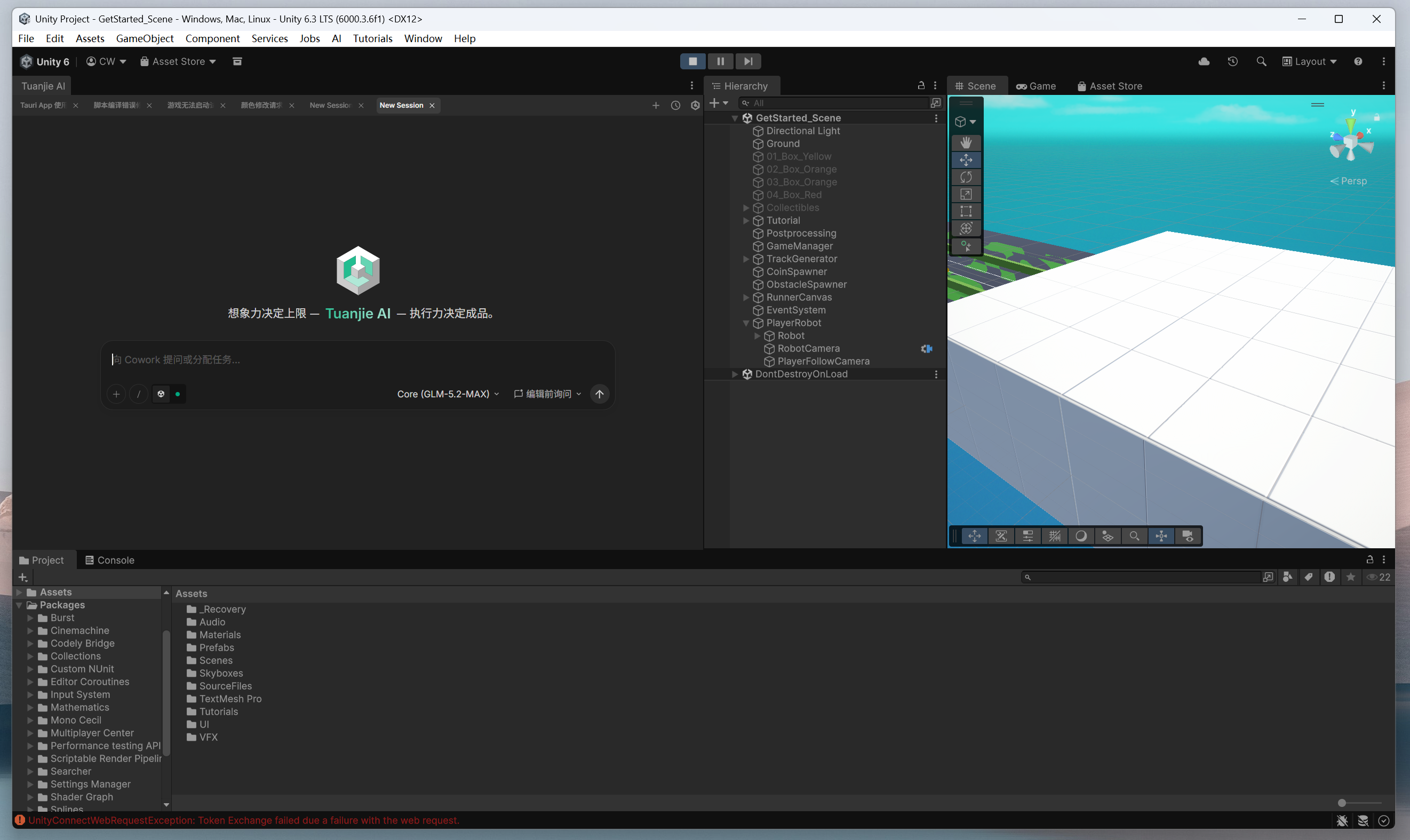Open scene view search magnifier overlay
The image size is (1410, 840).
[1134, 536]
